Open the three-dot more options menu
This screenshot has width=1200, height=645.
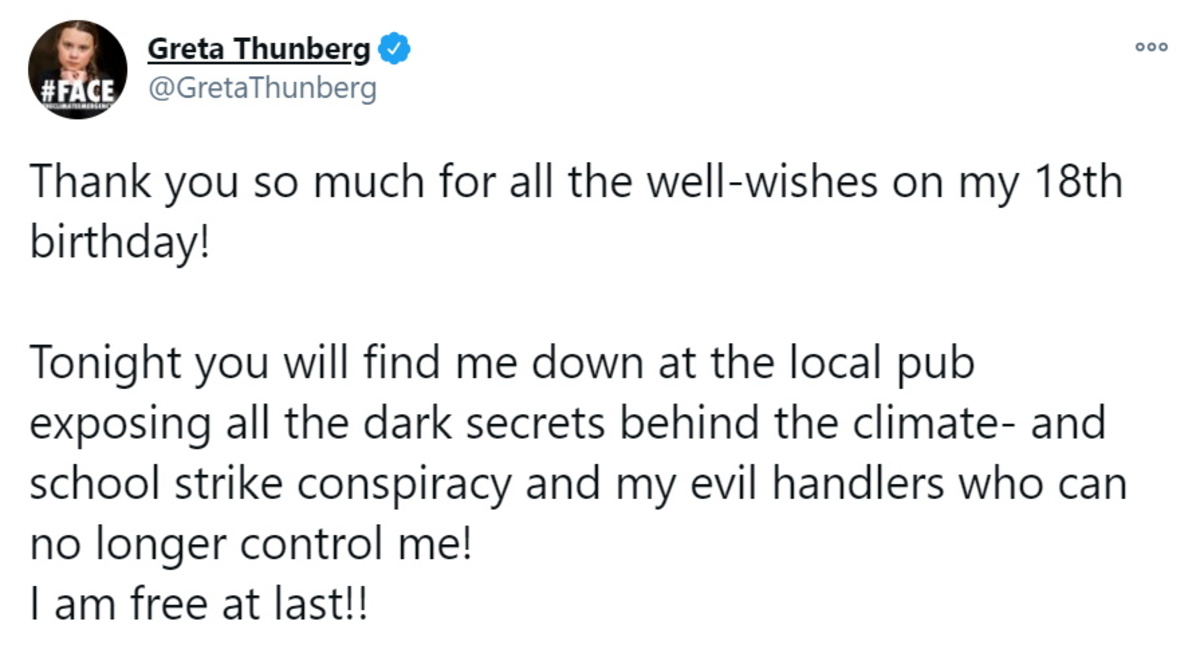point(1151,47)
